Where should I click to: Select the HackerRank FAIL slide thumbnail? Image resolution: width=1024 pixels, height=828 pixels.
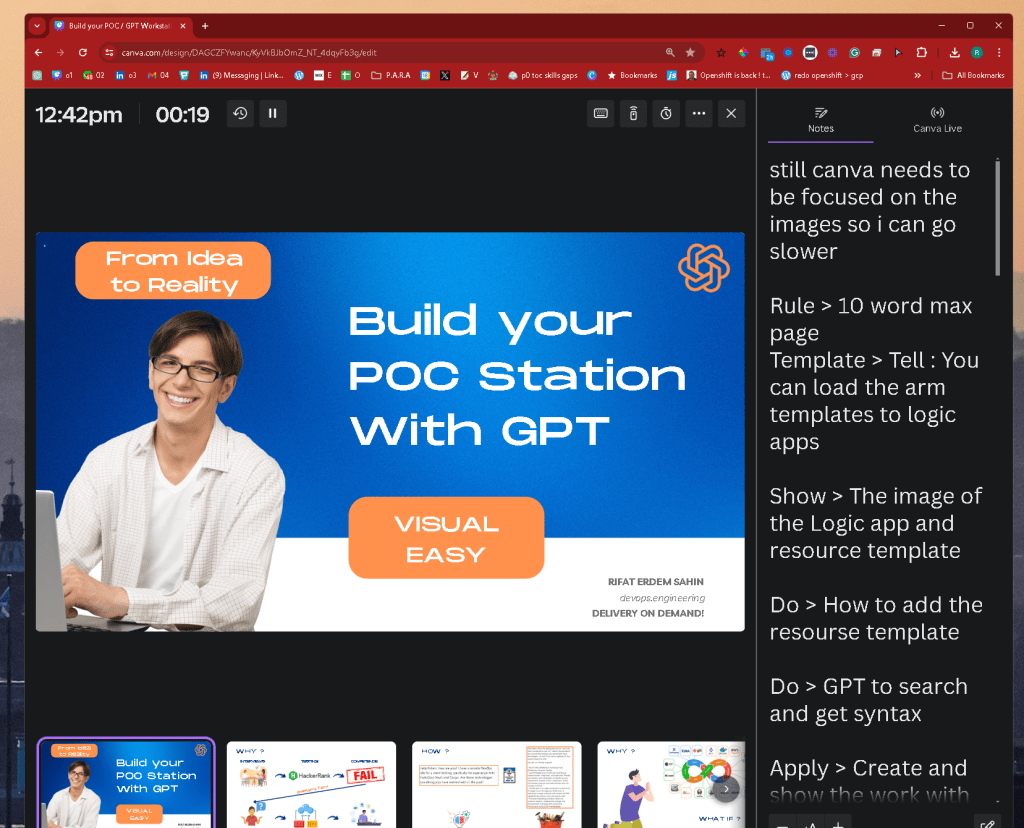pos(312,784)
